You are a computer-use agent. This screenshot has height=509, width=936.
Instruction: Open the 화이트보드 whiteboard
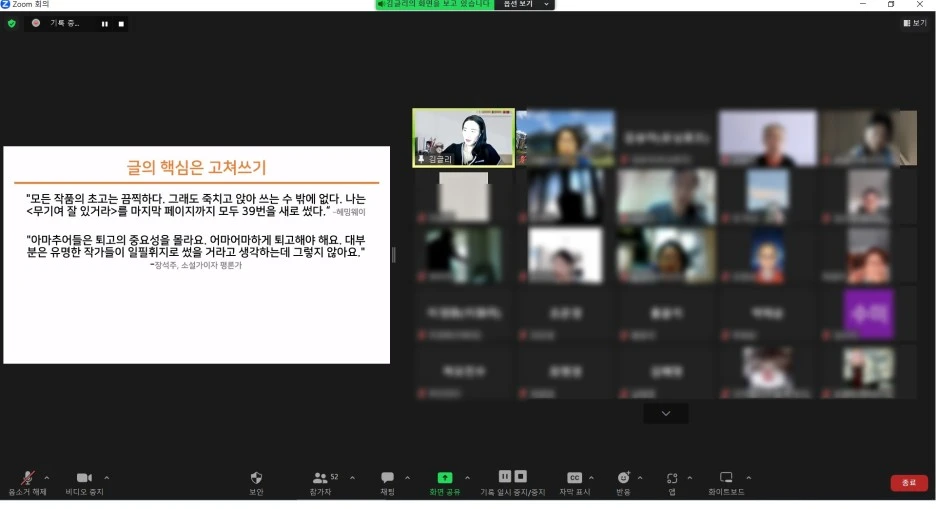coord(726,483)
